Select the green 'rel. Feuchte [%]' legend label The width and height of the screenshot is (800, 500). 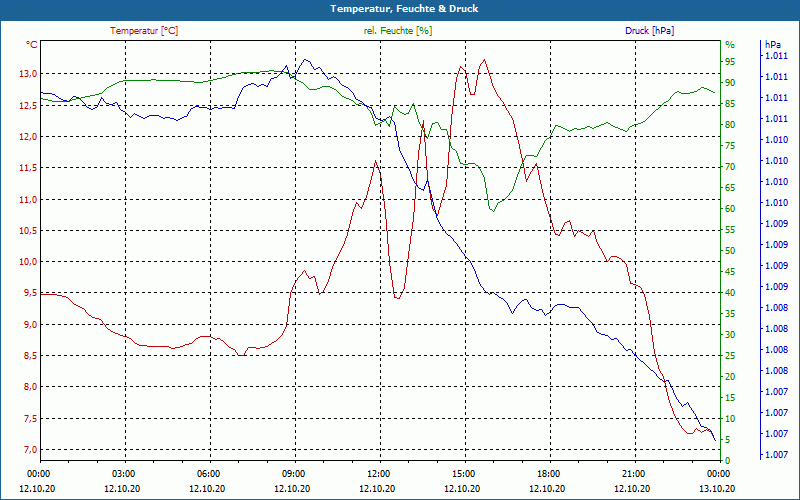tap(398, 31)
